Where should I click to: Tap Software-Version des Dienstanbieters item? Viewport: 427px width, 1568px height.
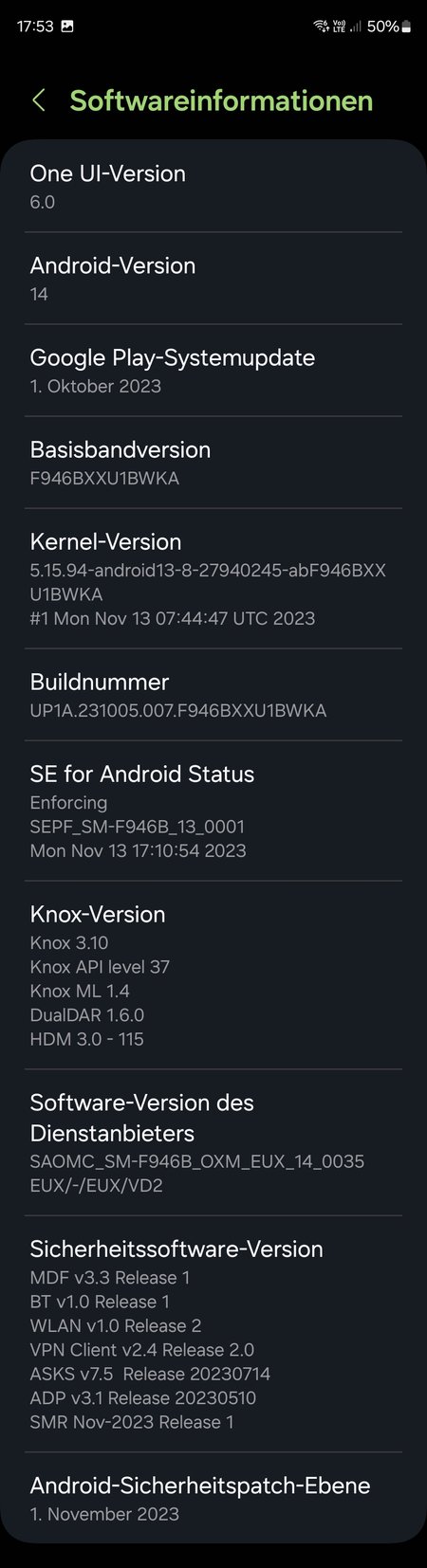point(213,1142)
